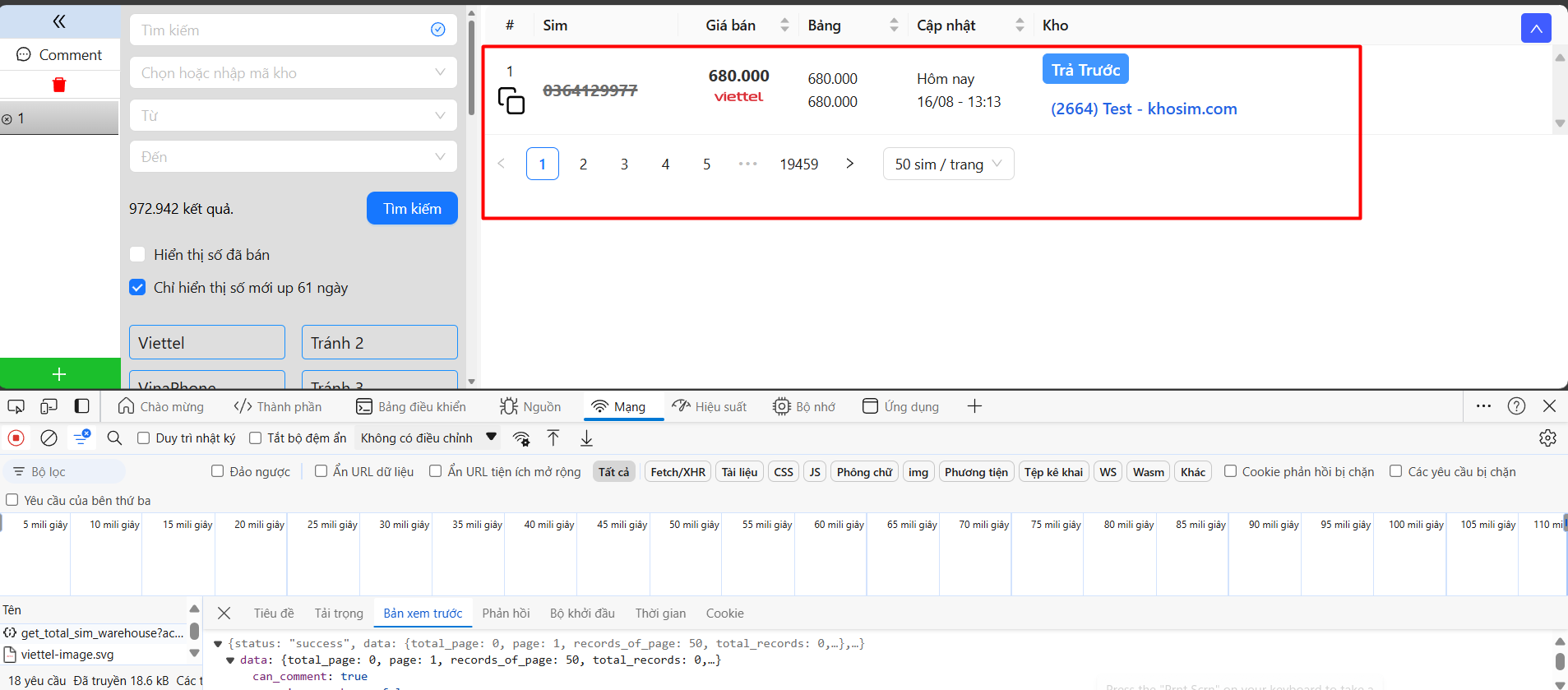The image size is (1568, 690).
Task: Close the request details panel
Action: click(224, 614)
